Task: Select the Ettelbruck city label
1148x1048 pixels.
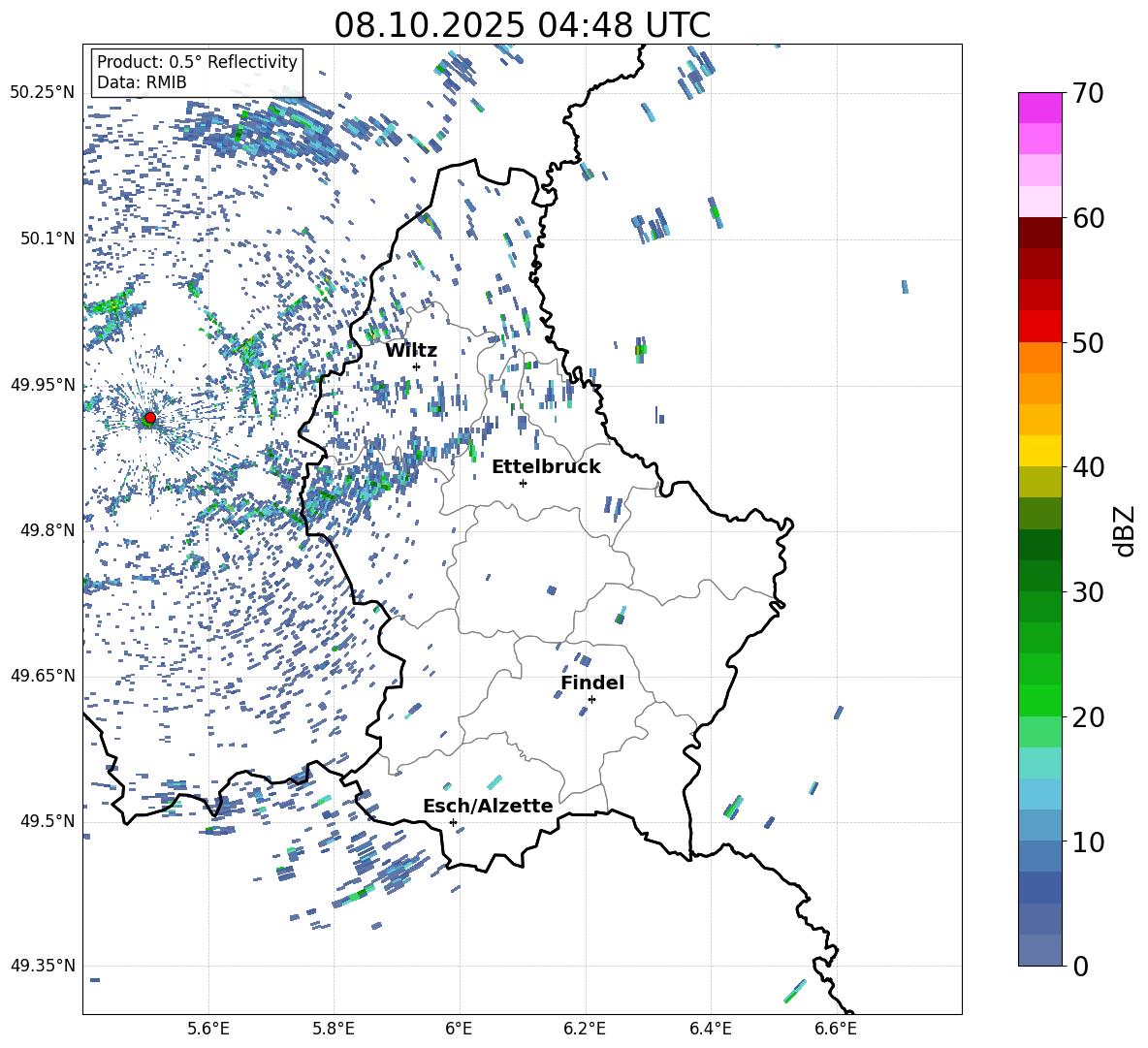Action: point(546,467)
